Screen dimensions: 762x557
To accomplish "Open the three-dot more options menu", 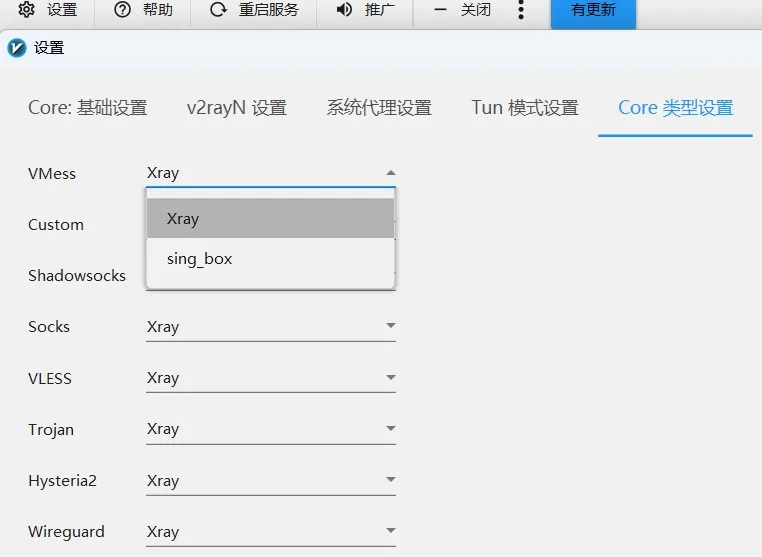I will click(x=521, y=9).
